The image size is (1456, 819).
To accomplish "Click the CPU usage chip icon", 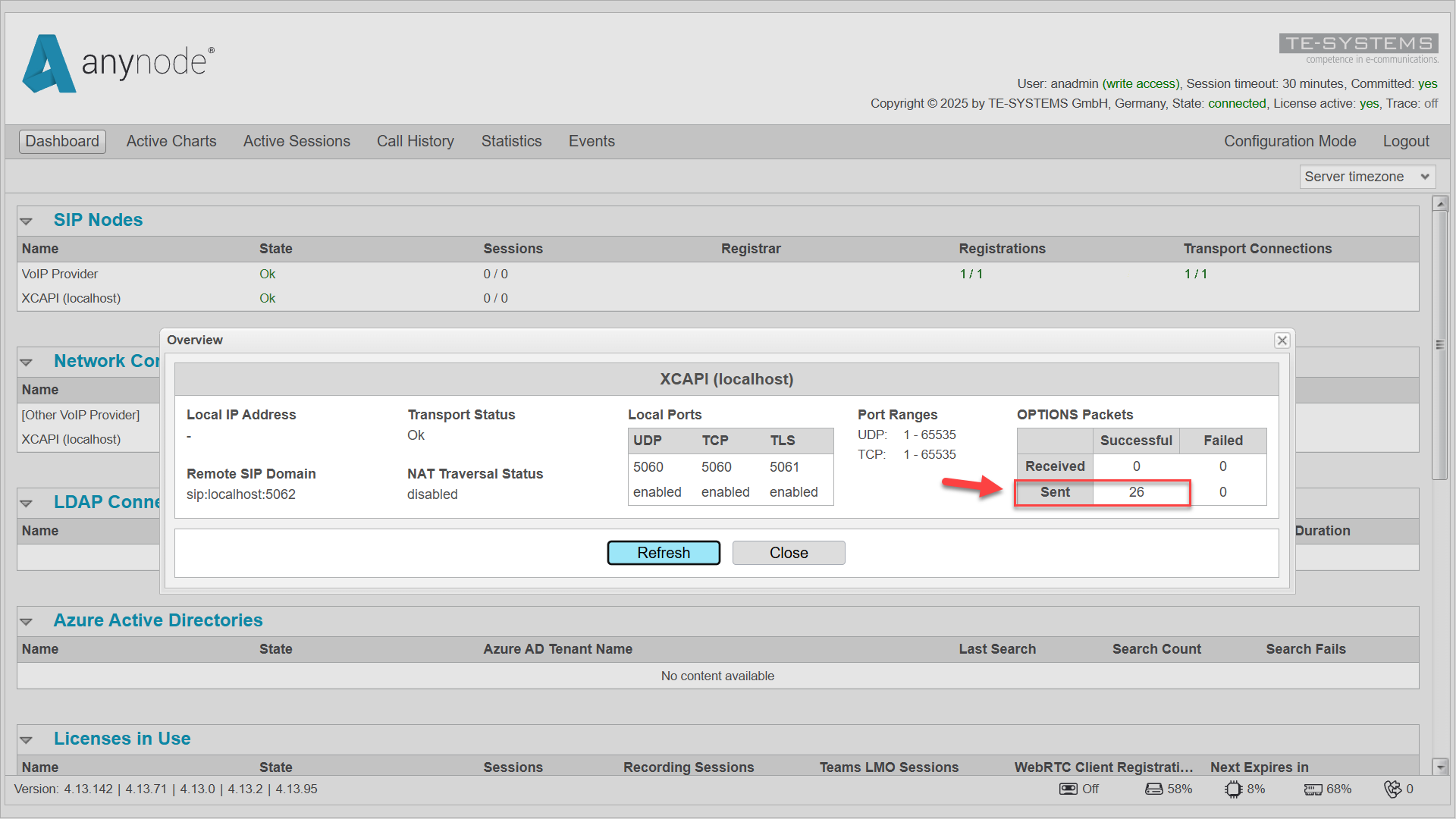I will point(1233,789).
